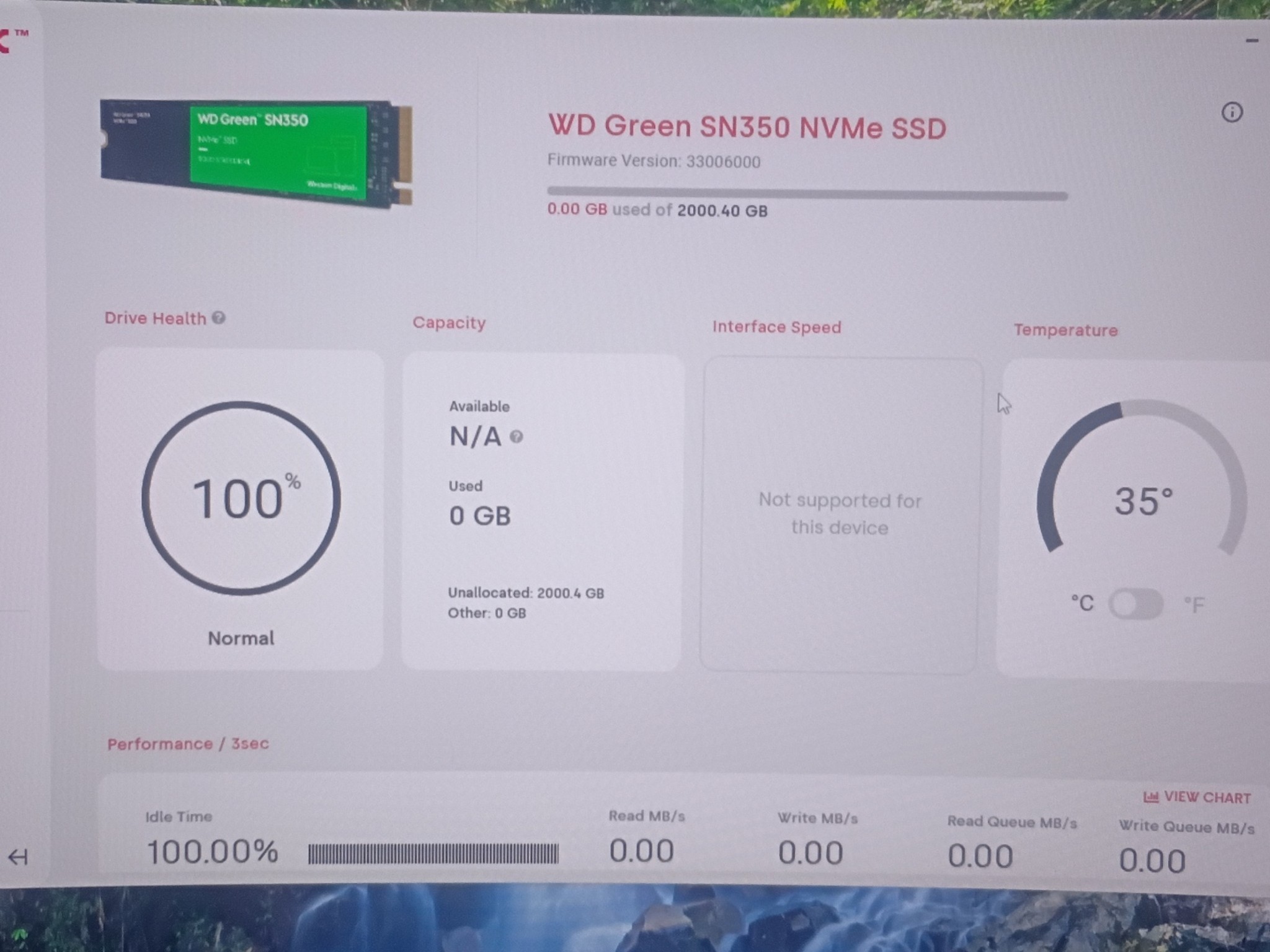Toggle temperature unit to Fahrenheit
The height and width of the screenshot is (952, 1270).
pos(1136,604)
